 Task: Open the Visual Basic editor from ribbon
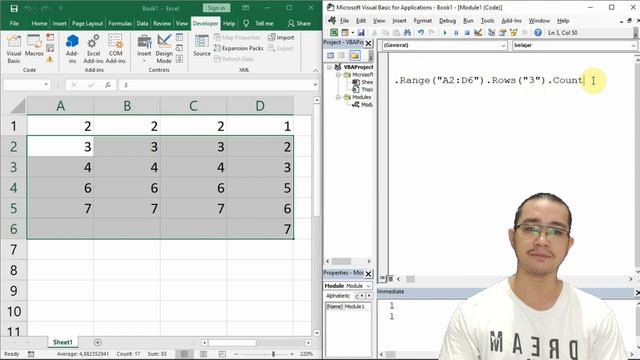click(13, 49)
